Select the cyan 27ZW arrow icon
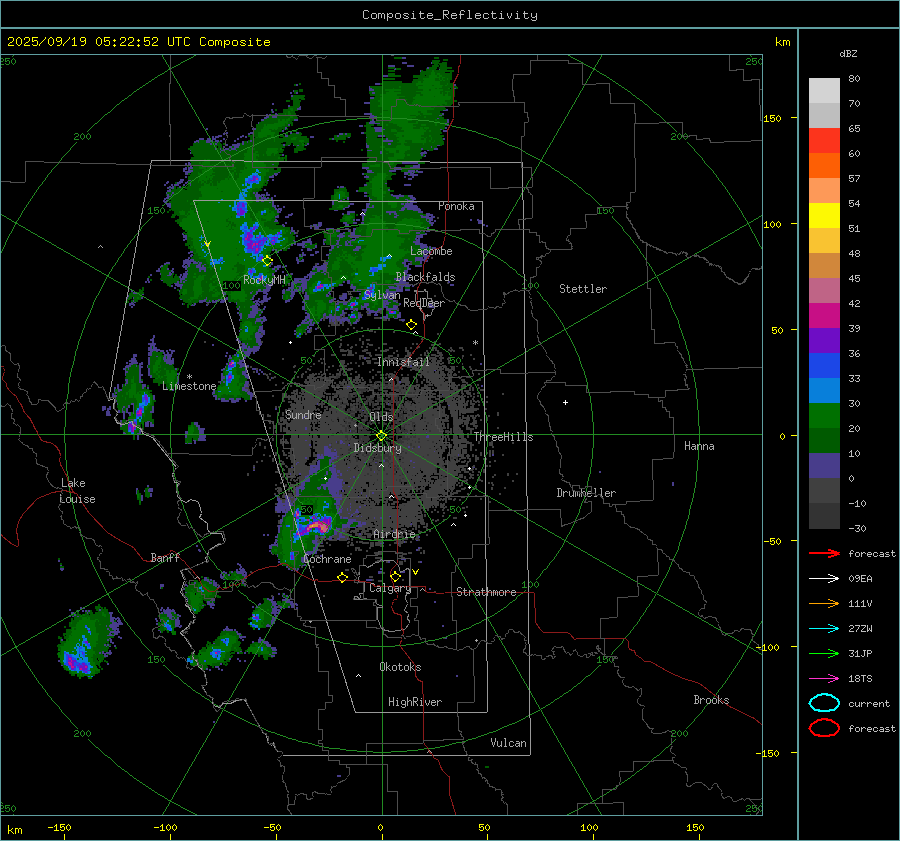This screenshot has height=841, width=900. [x=823, y=628]
